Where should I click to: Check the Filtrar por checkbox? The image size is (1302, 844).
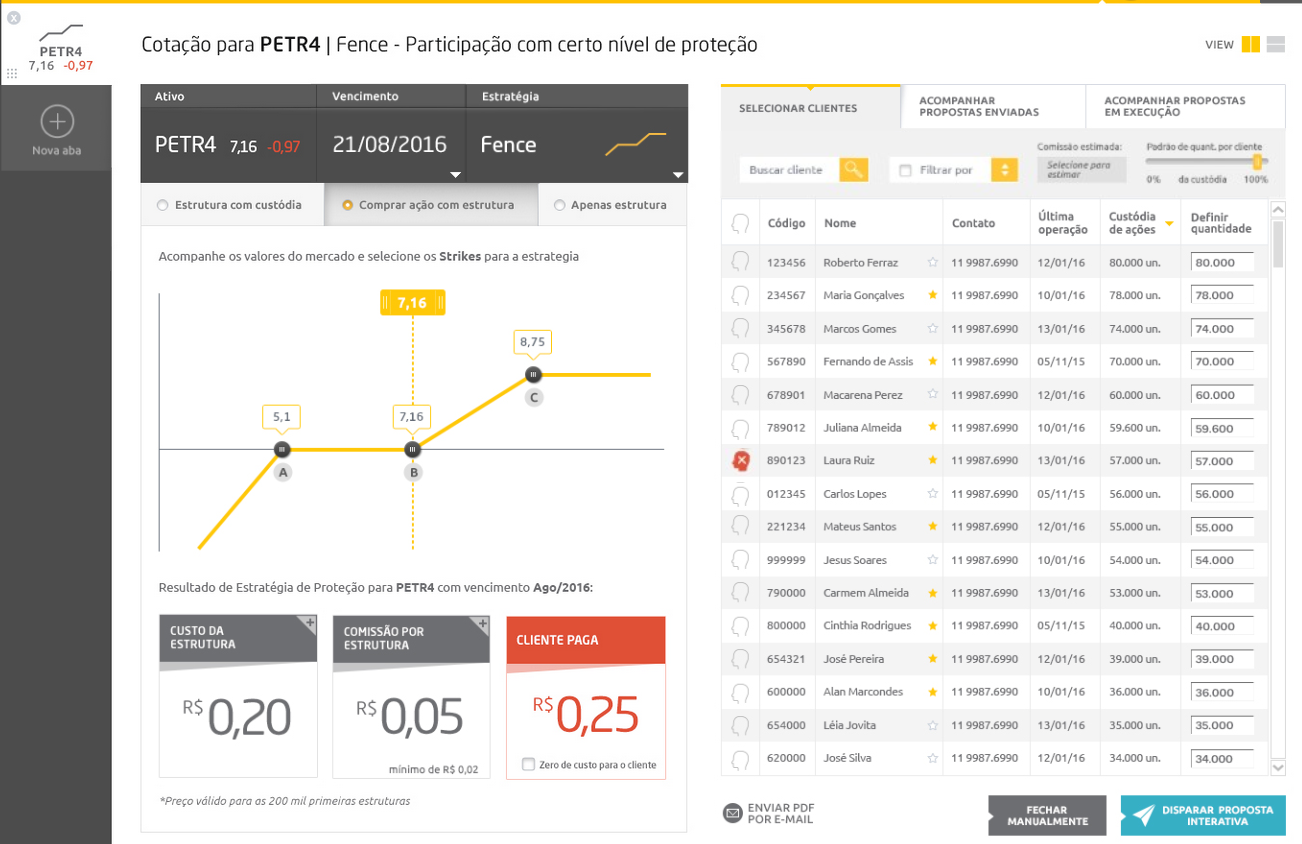pos(906,170)
